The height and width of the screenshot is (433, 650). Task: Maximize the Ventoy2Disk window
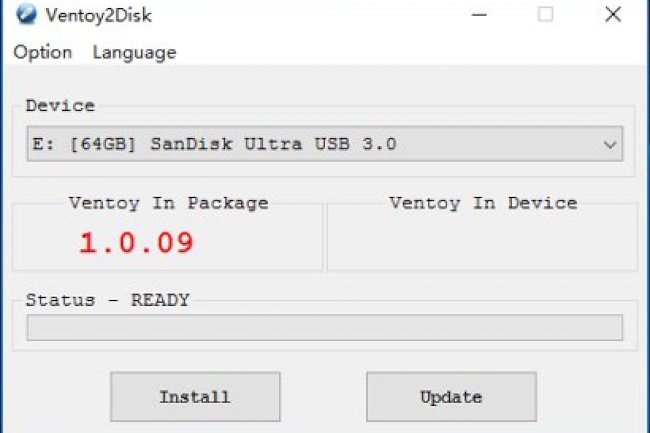pos(545,15)
